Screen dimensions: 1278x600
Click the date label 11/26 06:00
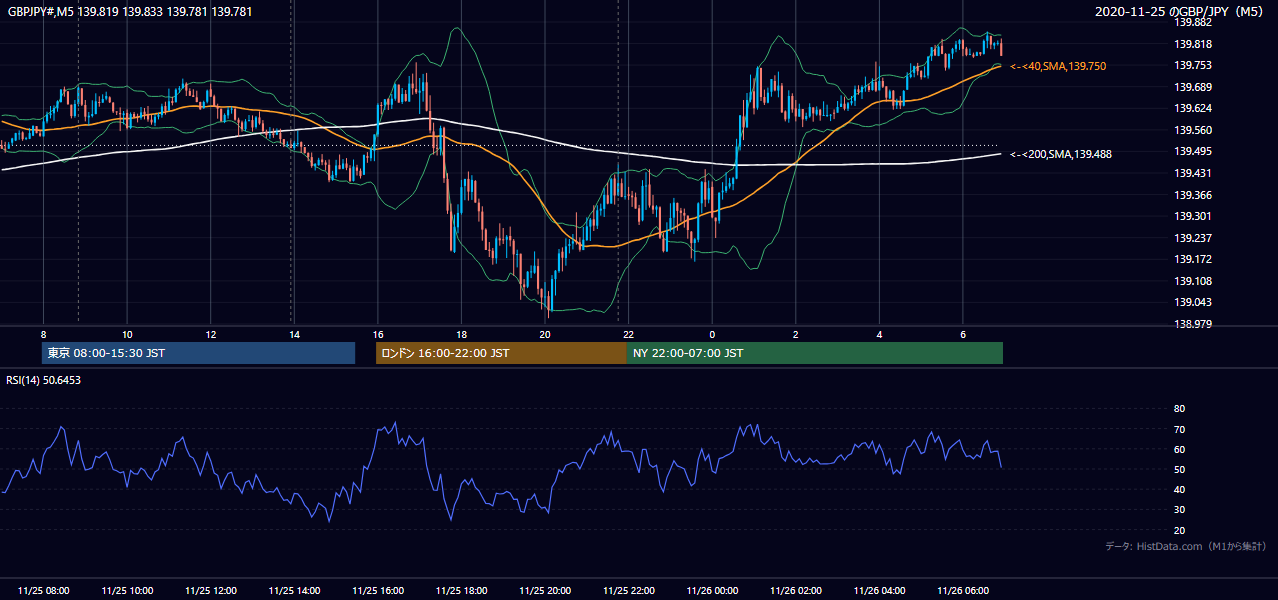pos(963,591)
